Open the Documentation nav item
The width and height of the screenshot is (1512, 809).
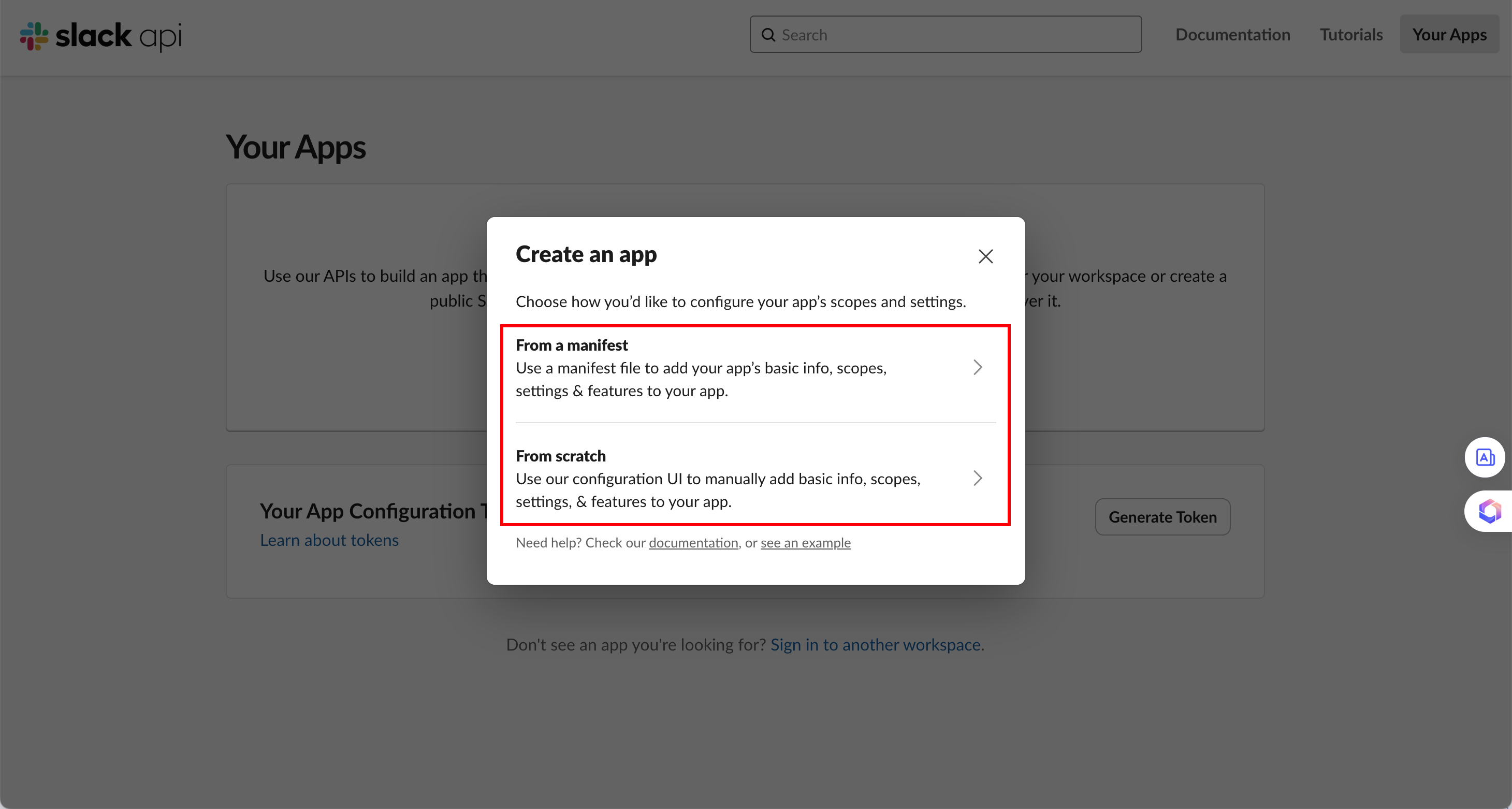[1232, 35]
